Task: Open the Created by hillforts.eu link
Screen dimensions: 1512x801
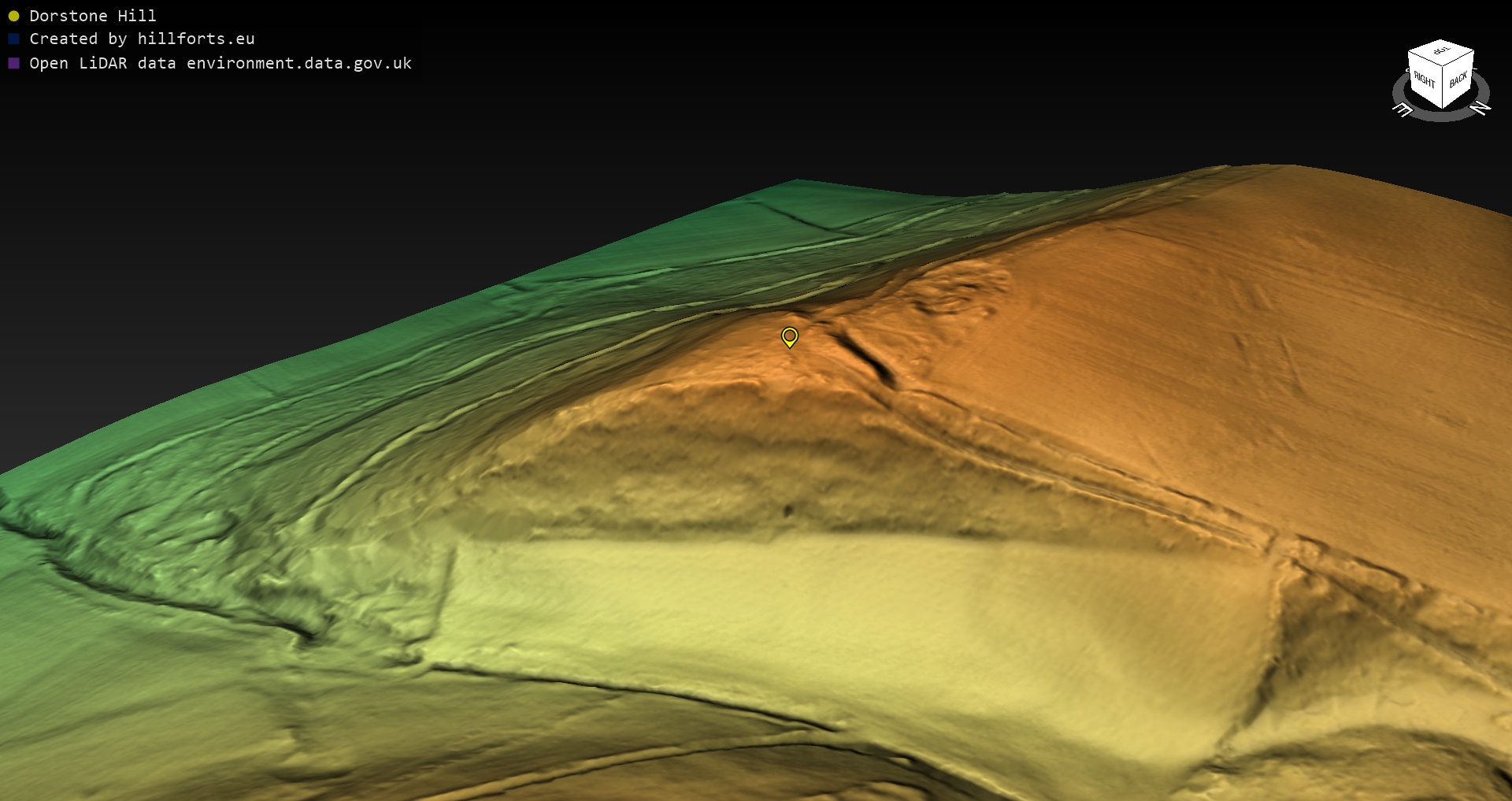Action: [x=142, y=39]
